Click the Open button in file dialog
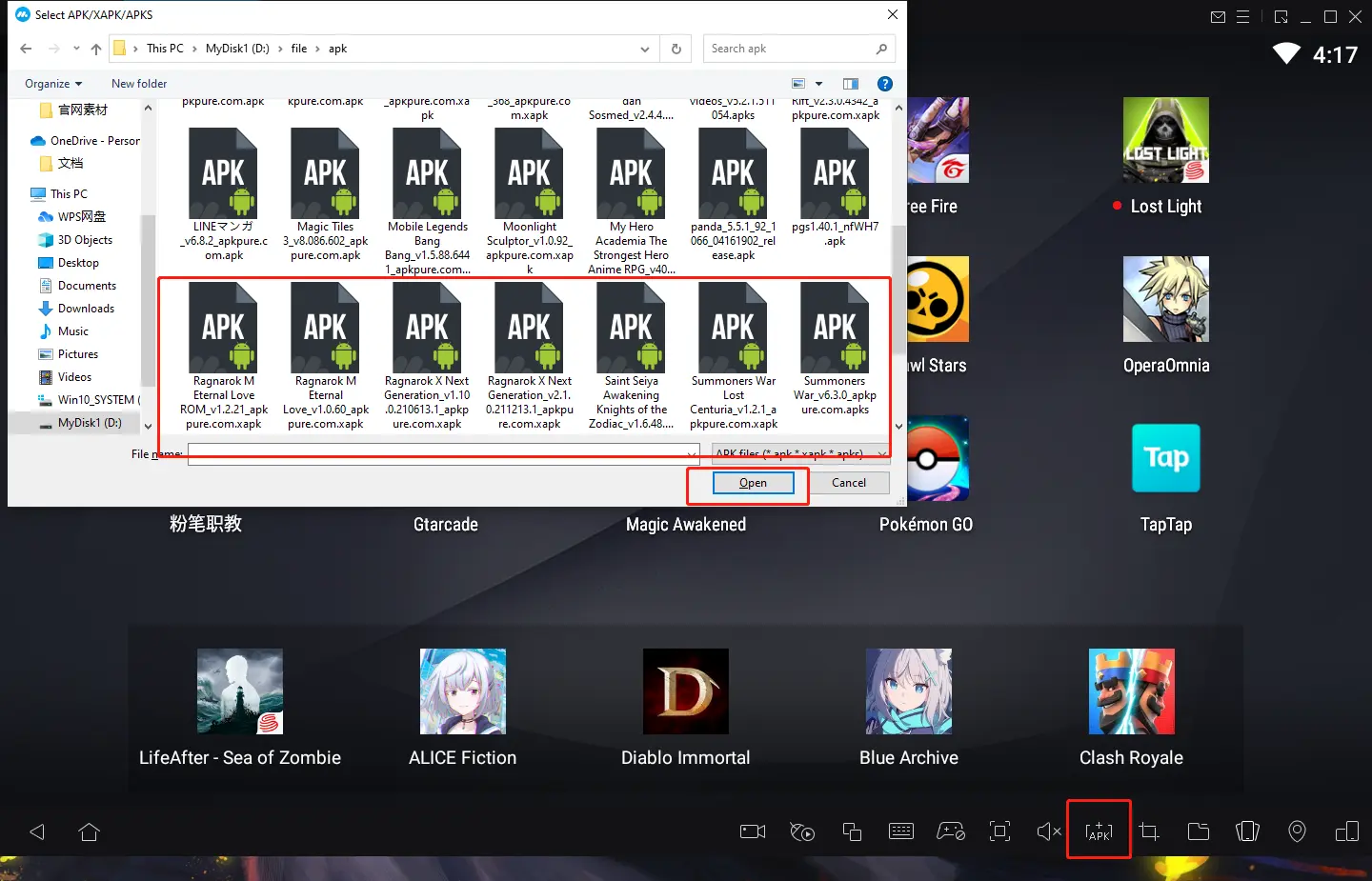Viewport: 1372px width, 881px height. click(753, 483)
